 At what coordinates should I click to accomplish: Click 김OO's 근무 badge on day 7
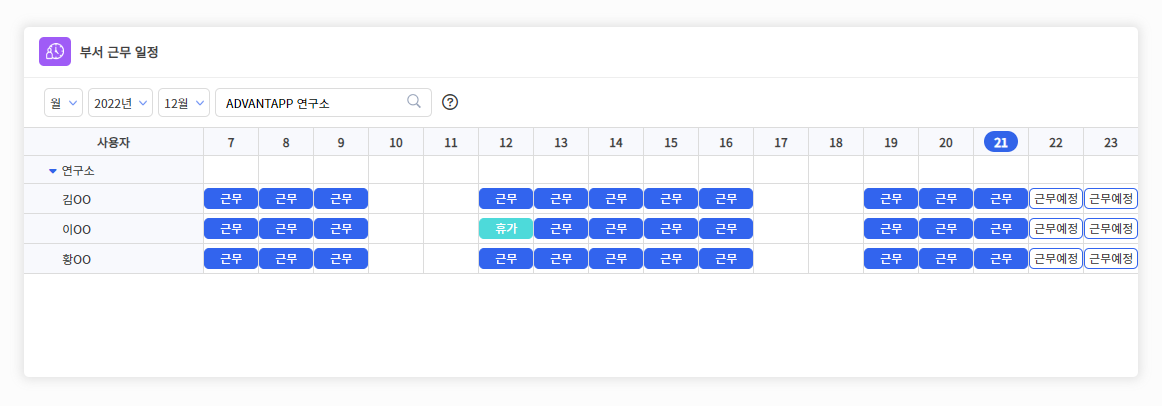(231, 199)
